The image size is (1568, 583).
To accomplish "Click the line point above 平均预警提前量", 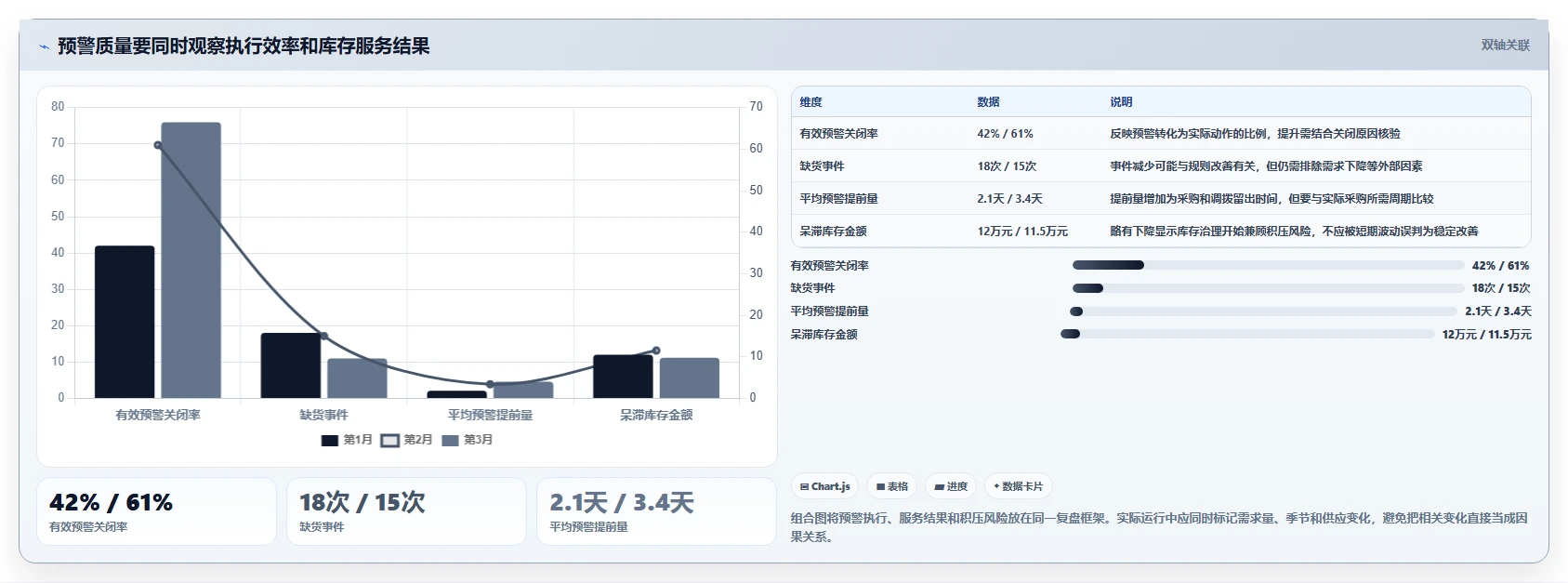I will point(490,384).
